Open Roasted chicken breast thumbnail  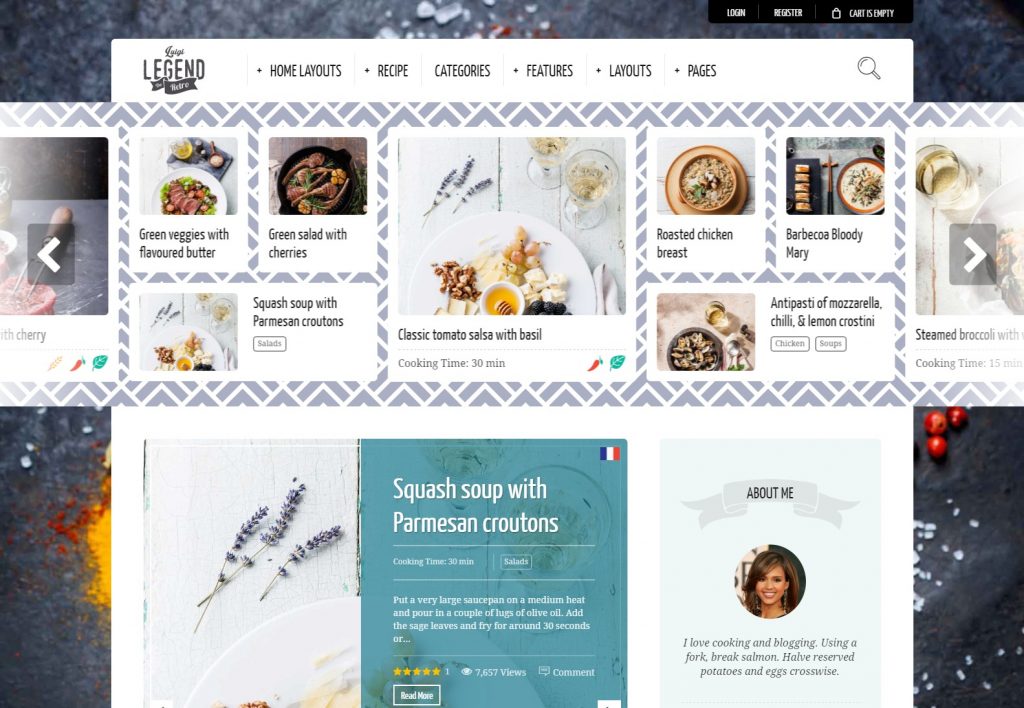click(706, 176)
